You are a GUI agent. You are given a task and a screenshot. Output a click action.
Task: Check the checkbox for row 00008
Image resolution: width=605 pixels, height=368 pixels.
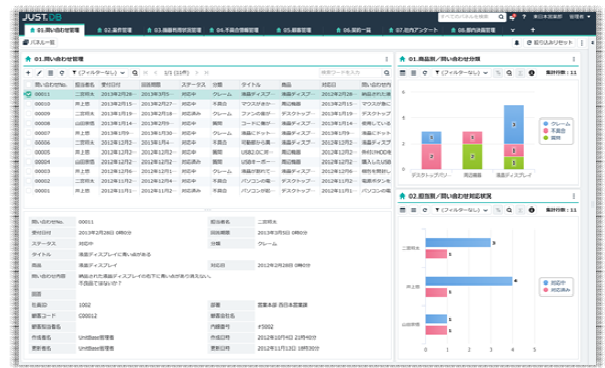point(29,123)
